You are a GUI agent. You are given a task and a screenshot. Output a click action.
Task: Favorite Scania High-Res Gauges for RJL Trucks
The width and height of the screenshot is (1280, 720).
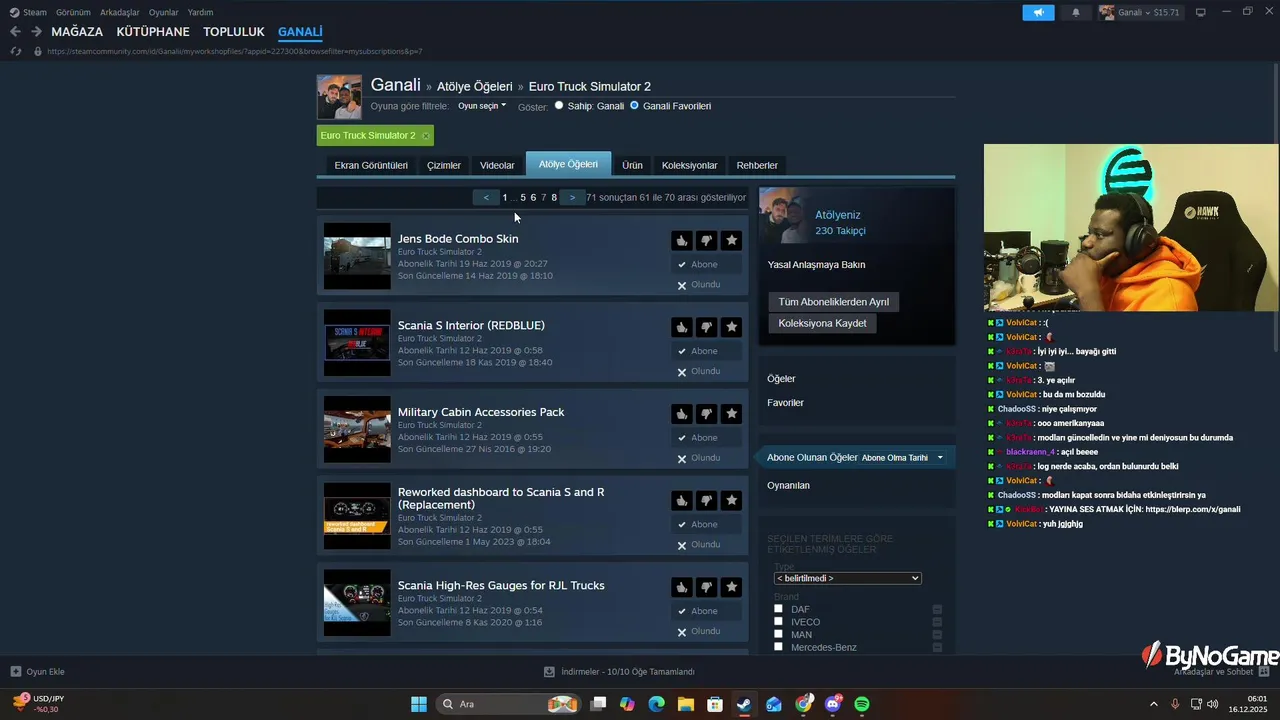pos(732,587)
